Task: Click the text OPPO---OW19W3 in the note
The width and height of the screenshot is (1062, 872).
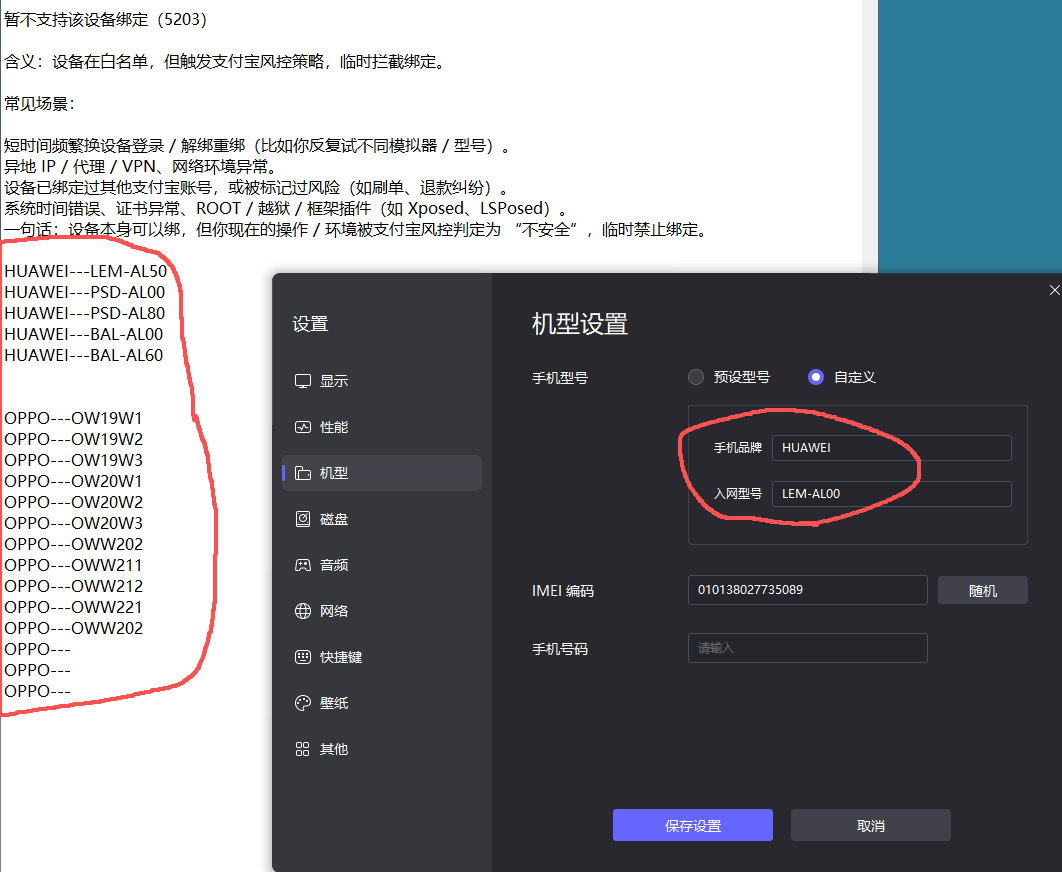Action: pyautogui.click(x=73, y=460)
